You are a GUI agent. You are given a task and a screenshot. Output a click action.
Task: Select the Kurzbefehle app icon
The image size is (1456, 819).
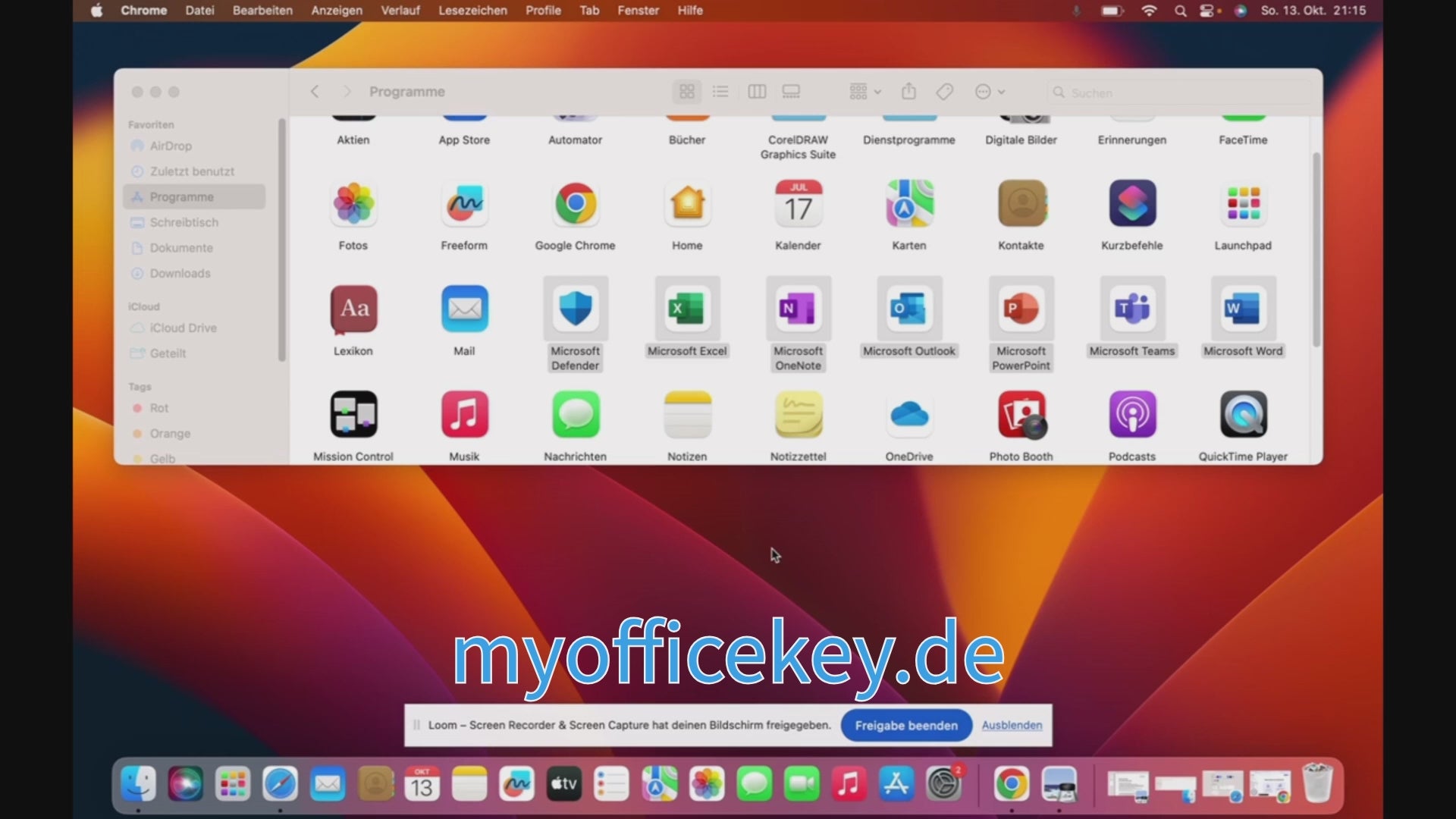[1132, 204]
